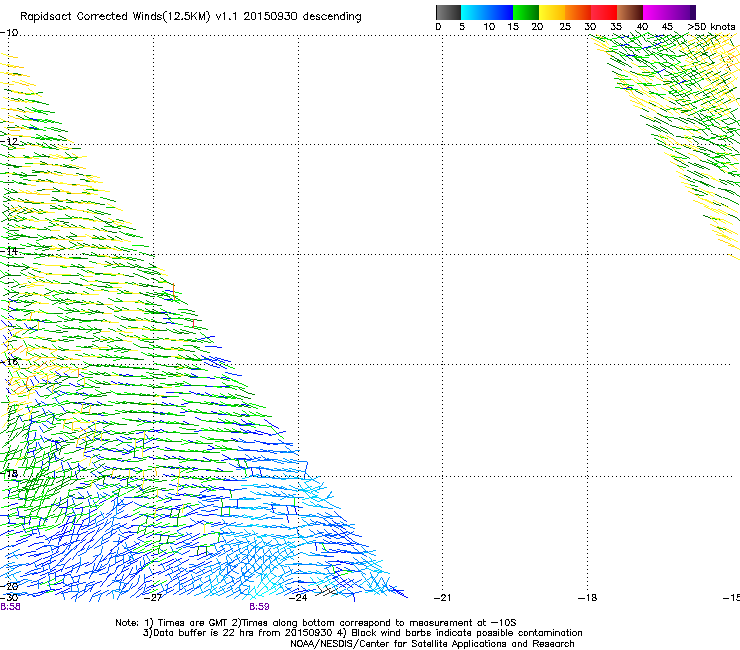Click the gray 0-5 knots color segment
Viewport: 740px width, 650px height.
coord(448,12)
